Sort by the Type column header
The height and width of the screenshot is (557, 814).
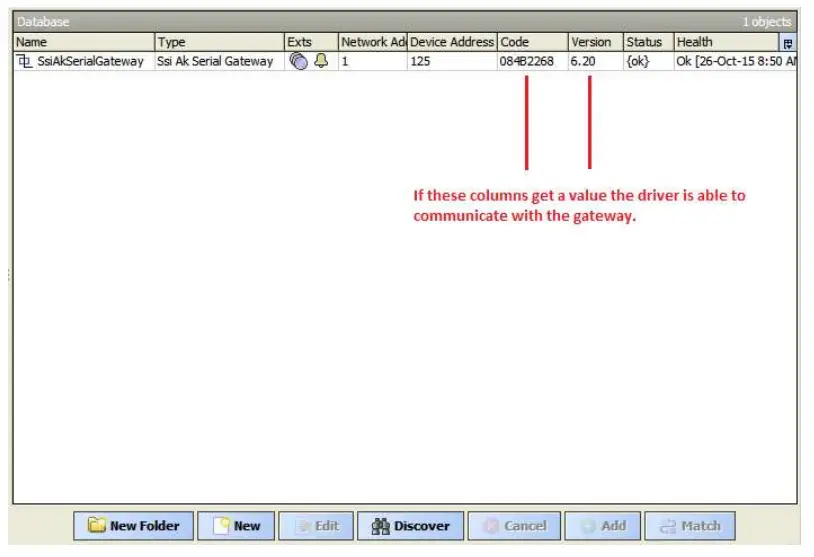220,42
